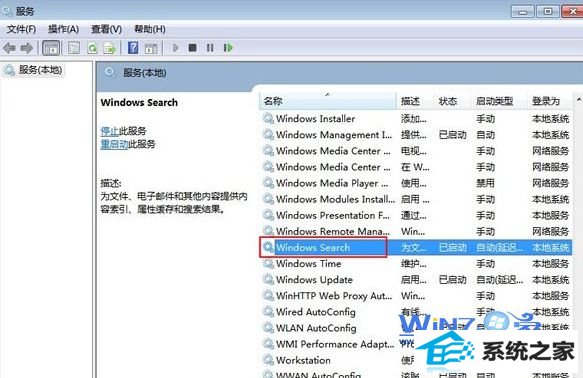583x378 pixels.
Task: Click the gear icon beside WLAN AutoConfig
Action: (268, 328)
